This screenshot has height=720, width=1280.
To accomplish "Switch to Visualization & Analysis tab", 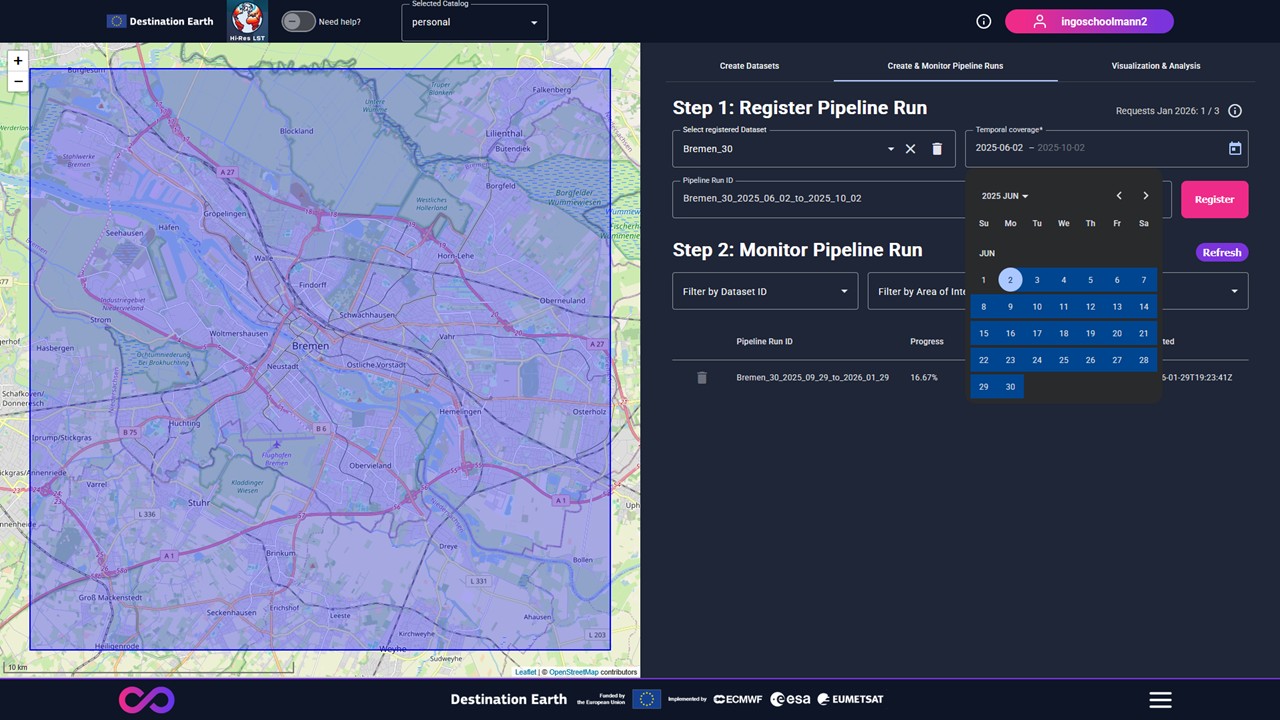I will point(1156,66).
